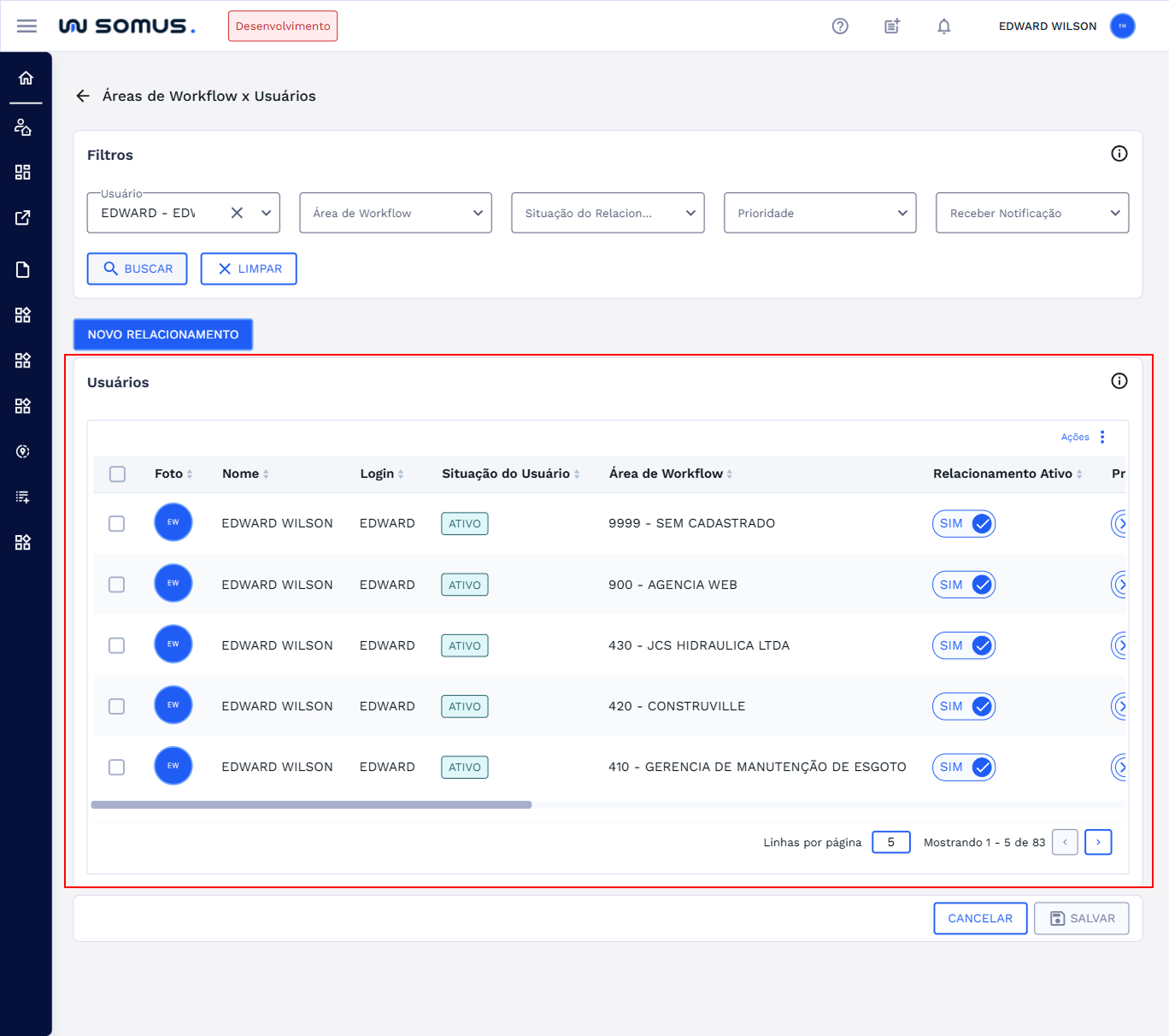Select the checkbox for 900 - AGENCIA WEB row
The width and height of the screenshot is (1169, 1036).
pos(117,585)
